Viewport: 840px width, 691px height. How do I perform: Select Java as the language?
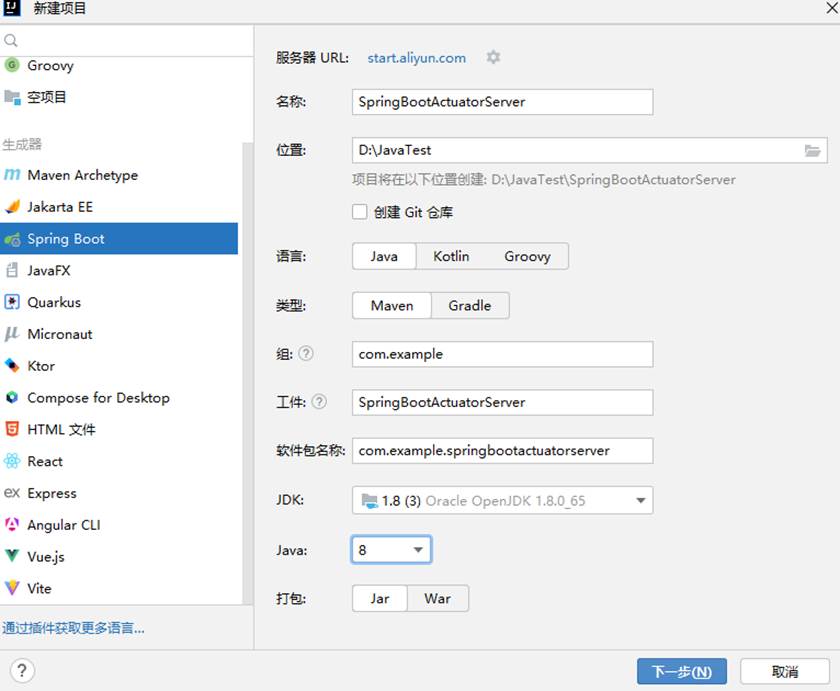click(384, 256)
